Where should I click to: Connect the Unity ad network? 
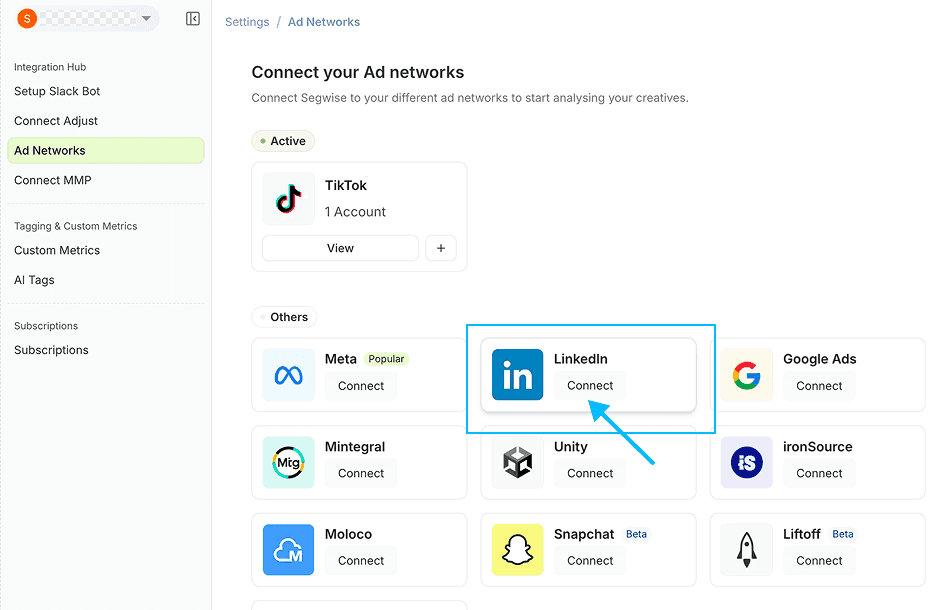(590, 473)
